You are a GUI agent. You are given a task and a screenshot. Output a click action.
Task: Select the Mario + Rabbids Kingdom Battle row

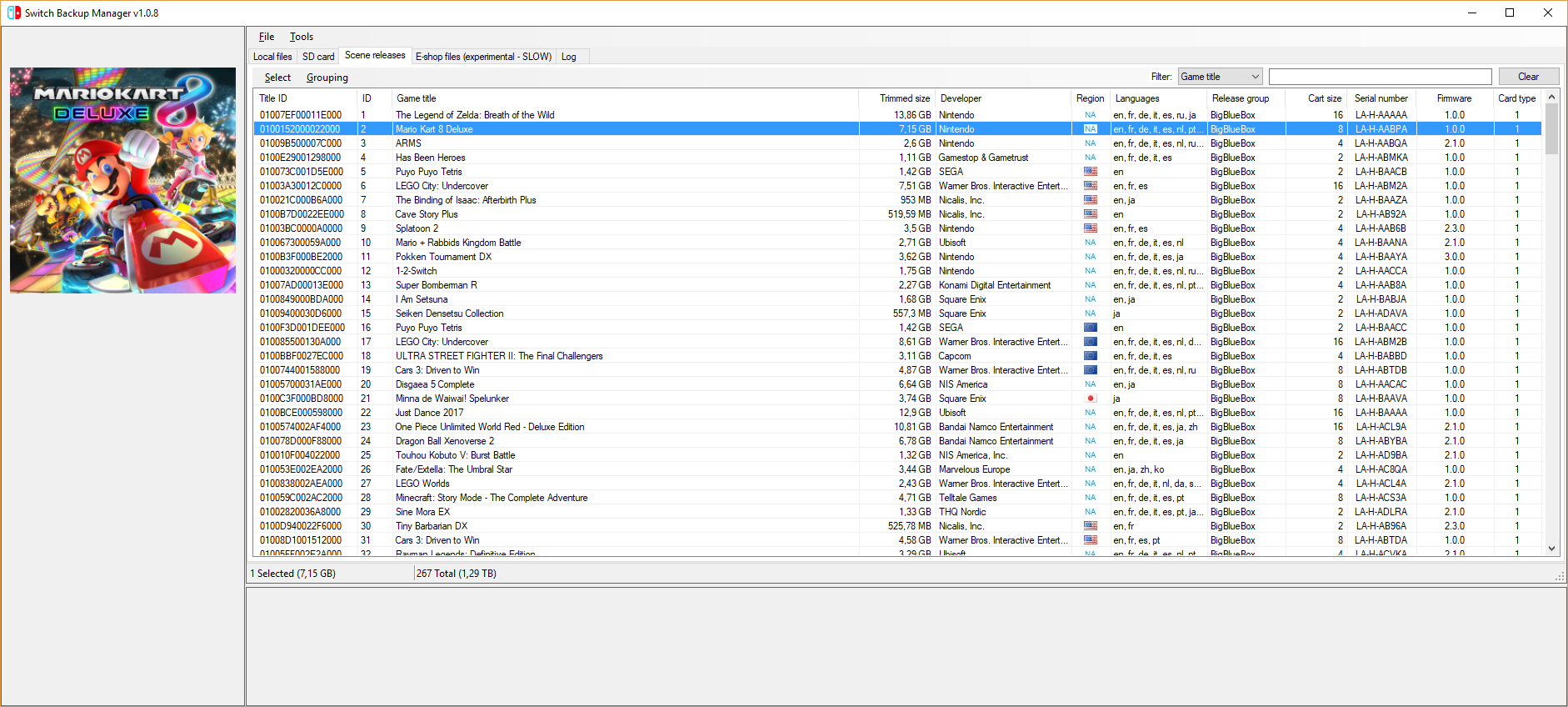[x=897, y=243]
